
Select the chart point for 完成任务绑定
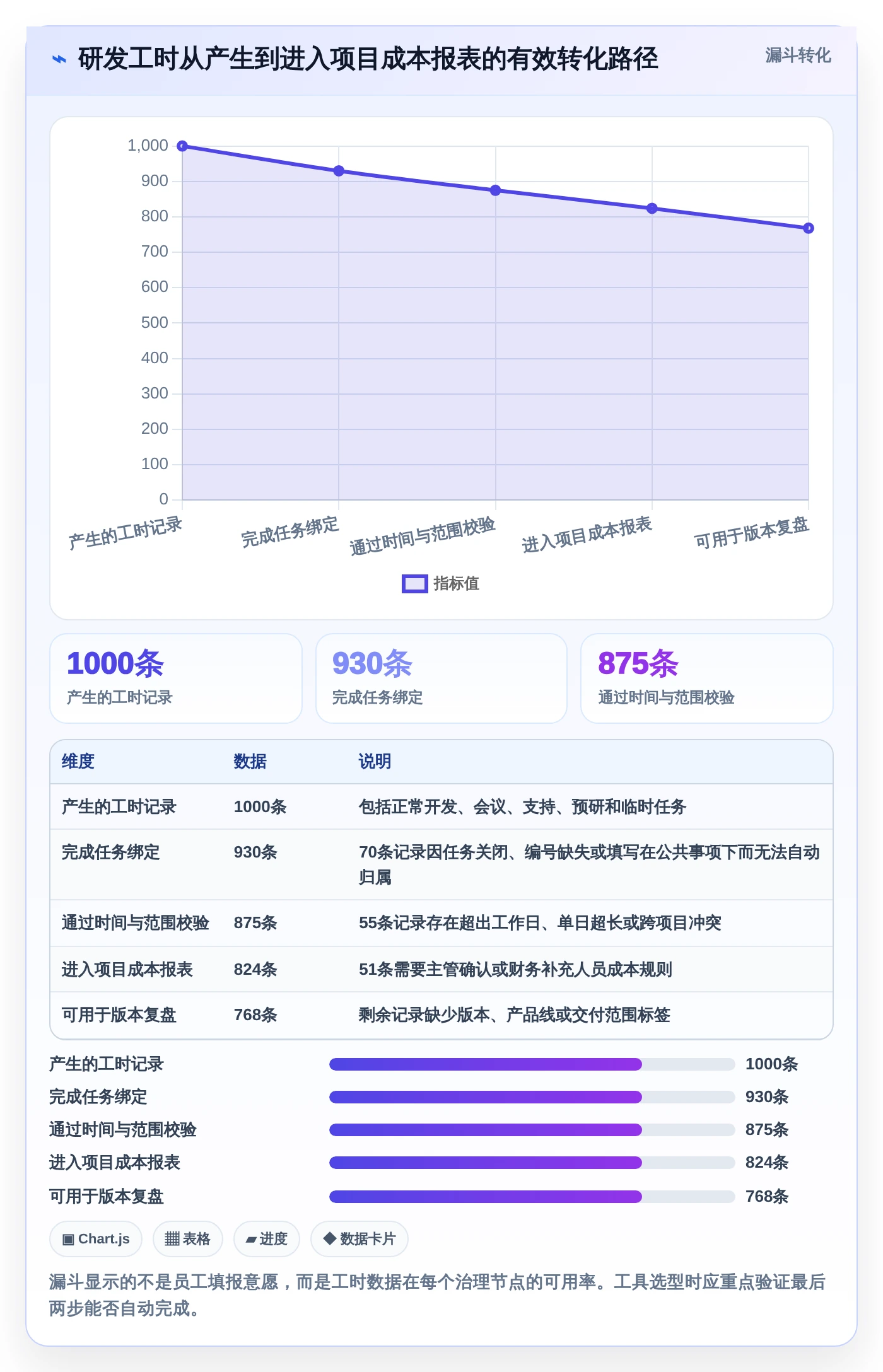click(x=339, y=171)
